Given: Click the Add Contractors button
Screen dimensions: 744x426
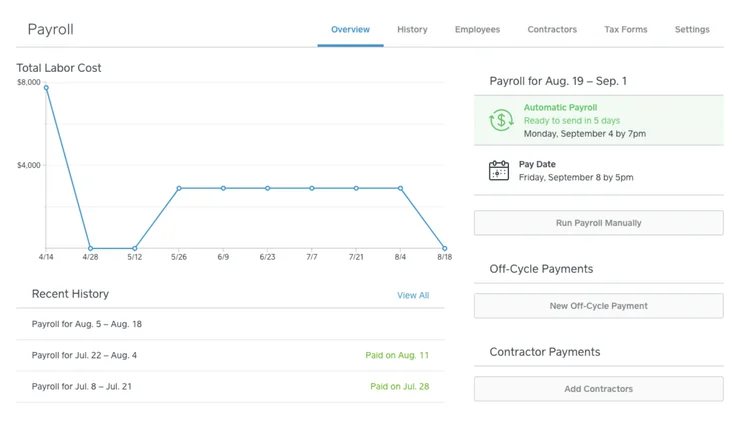Looking at the screenshot, I should pos(598,389).
